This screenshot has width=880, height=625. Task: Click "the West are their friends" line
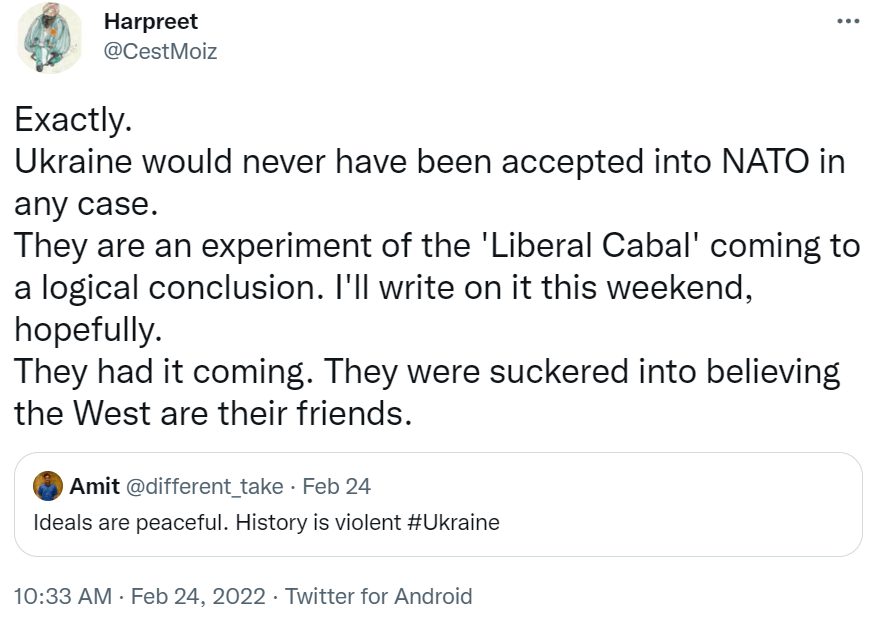212,413
